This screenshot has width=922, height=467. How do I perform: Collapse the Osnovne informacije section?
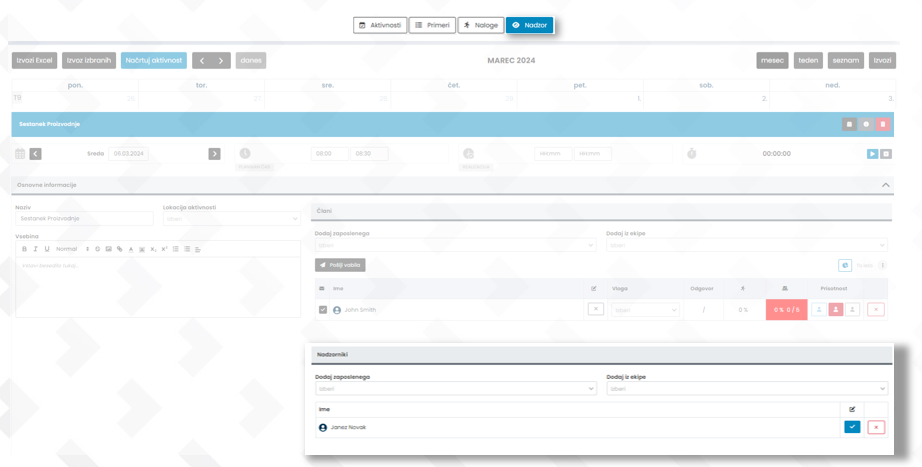[885, 185]
